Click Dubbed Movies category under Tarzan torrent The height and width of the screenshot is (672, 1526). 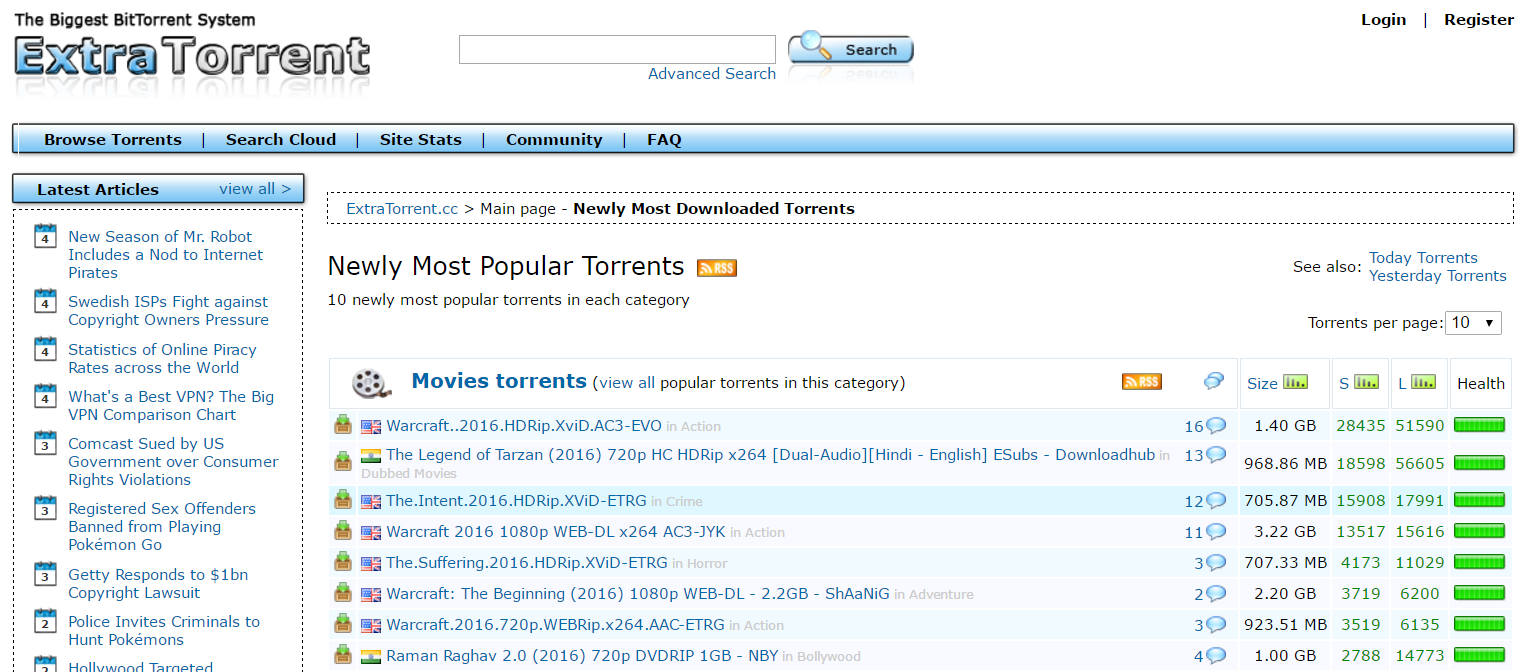tap(409, 474)
